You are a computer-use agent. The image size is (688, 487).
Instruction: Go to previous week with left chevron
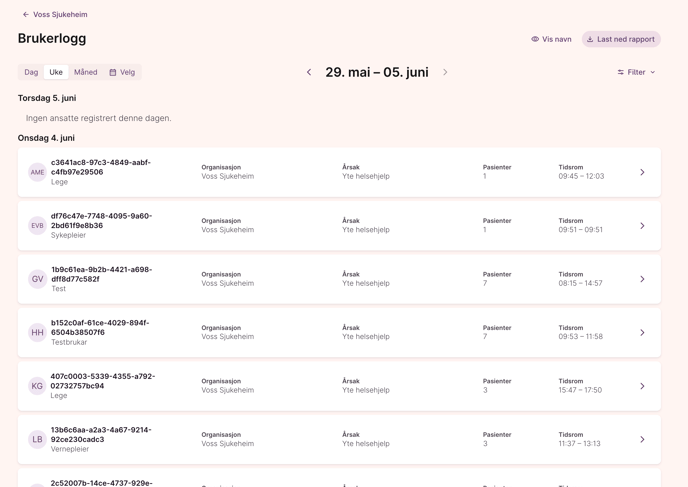tap(309, 72)
